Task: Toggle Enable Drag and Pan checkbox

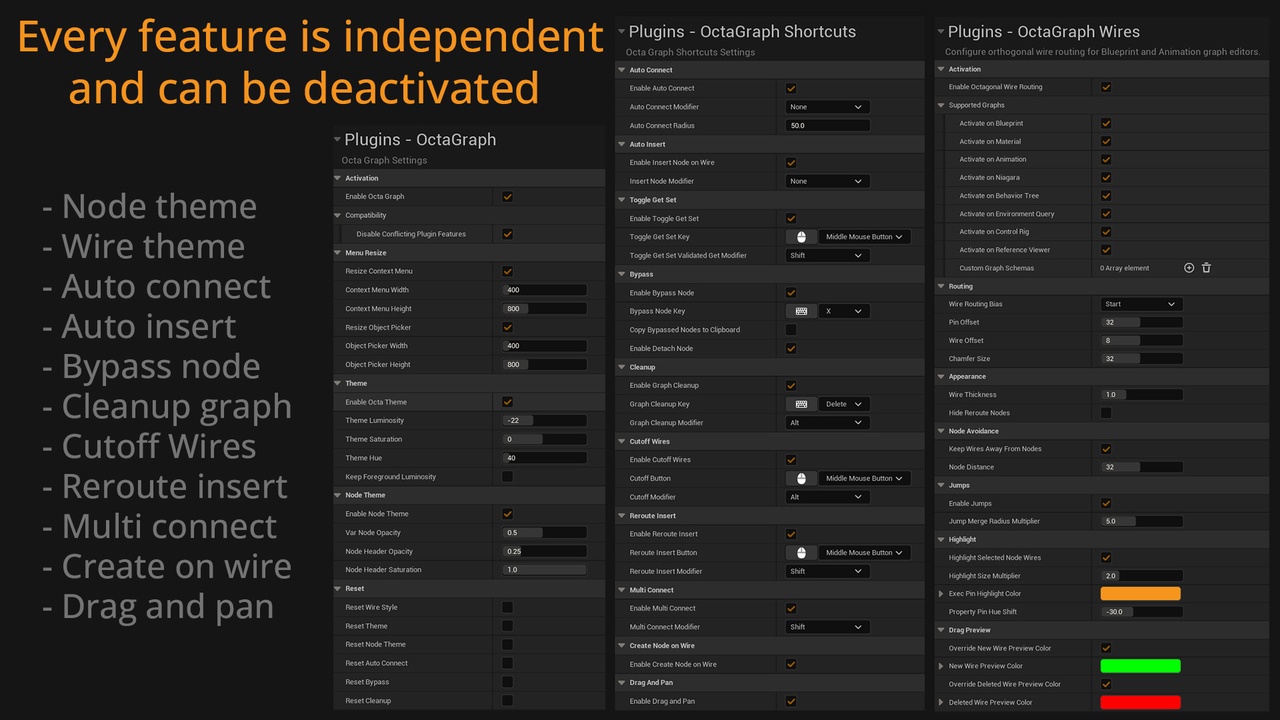Action: [x=791, y=701]
